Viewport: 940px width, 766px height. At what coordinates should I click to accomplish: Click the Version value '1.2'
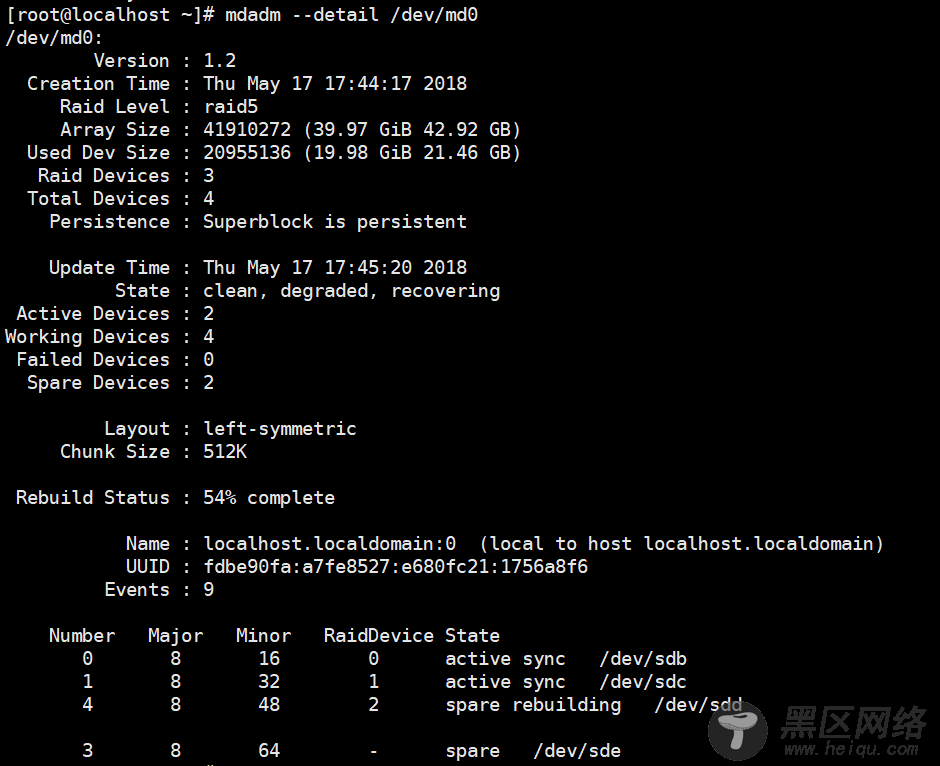(x=219, y=61)
